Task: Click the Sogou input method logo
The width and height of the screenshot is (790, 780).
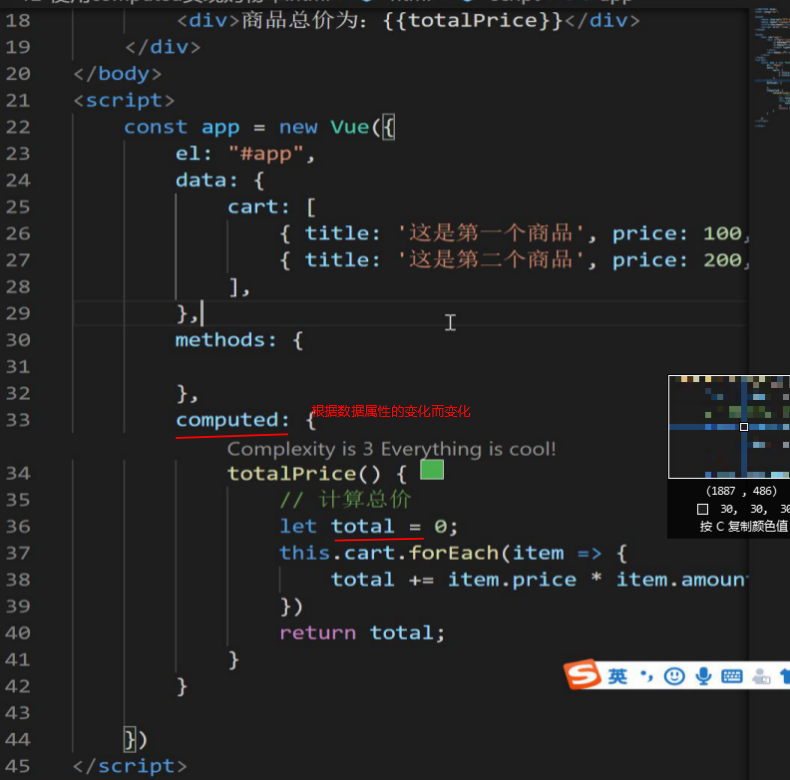Action: tap(582, 674)
